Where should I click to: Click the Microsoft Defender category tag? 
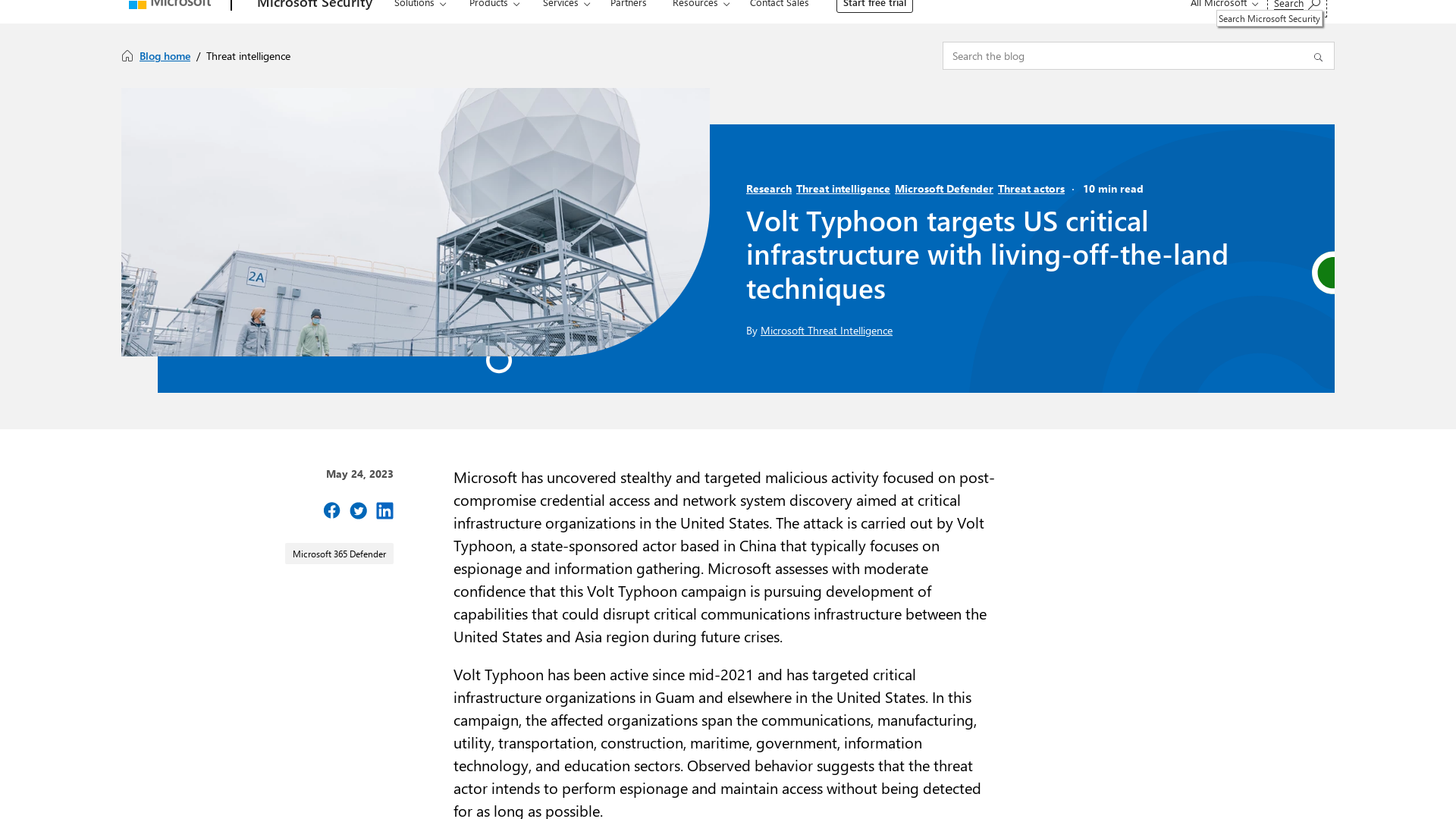click(x=944, y=188)
